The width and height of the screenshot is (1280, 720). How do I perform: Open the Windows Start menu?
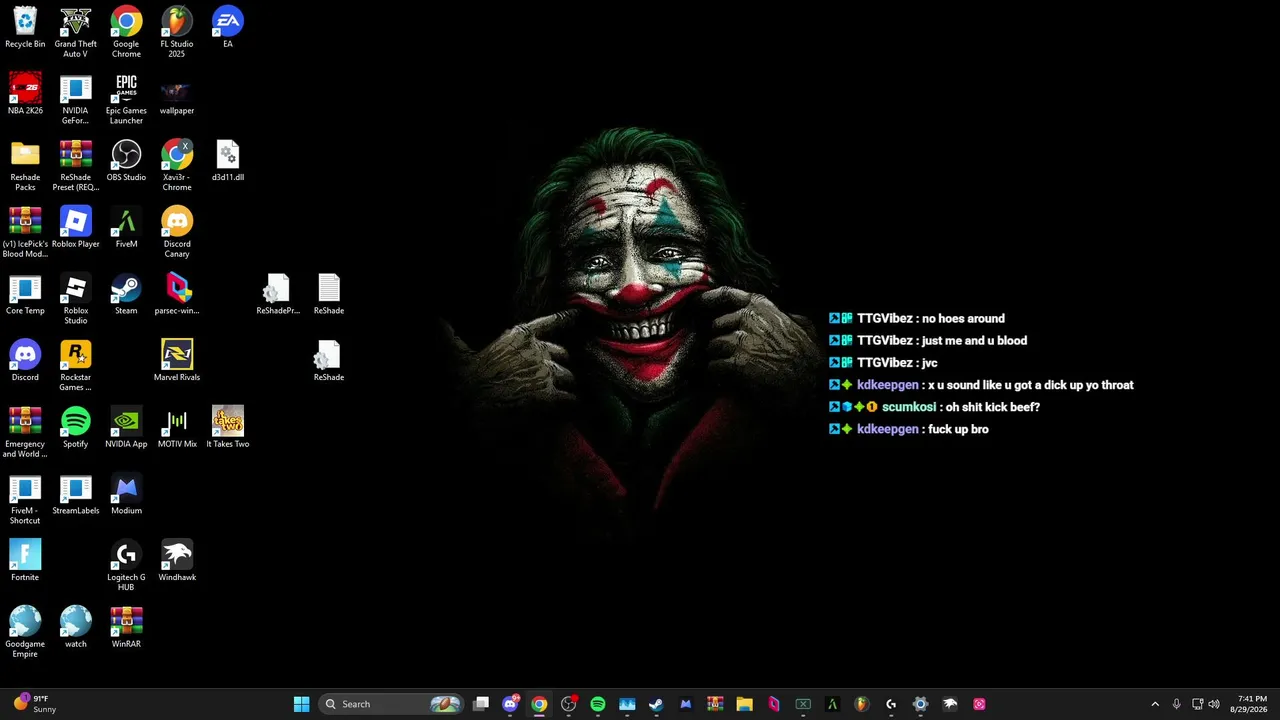coord(301,704)
